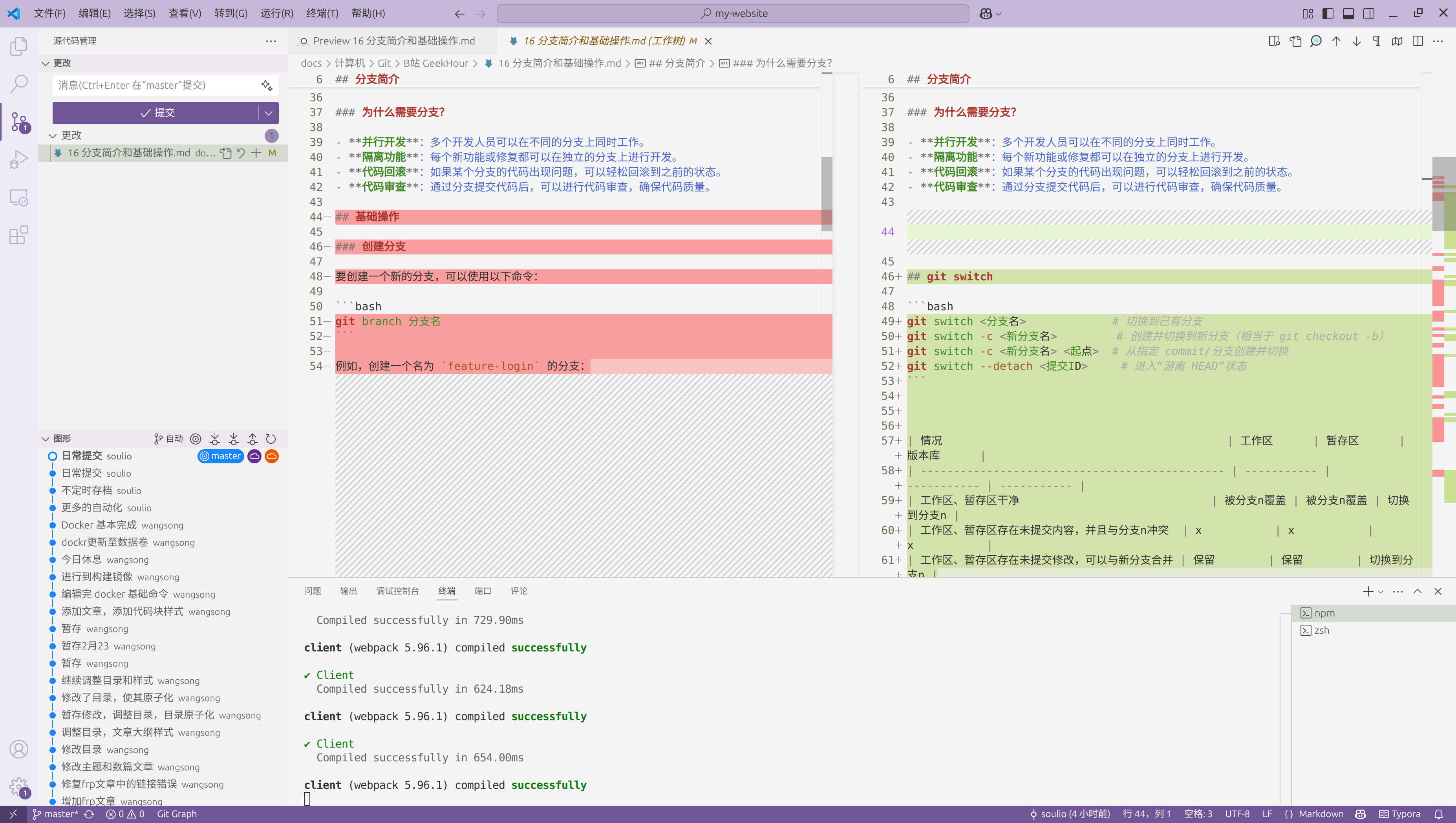This screenshot has height=823, width=1456.
Task: Open the Accounts menu icon
Action: click(x=19, y=749)
